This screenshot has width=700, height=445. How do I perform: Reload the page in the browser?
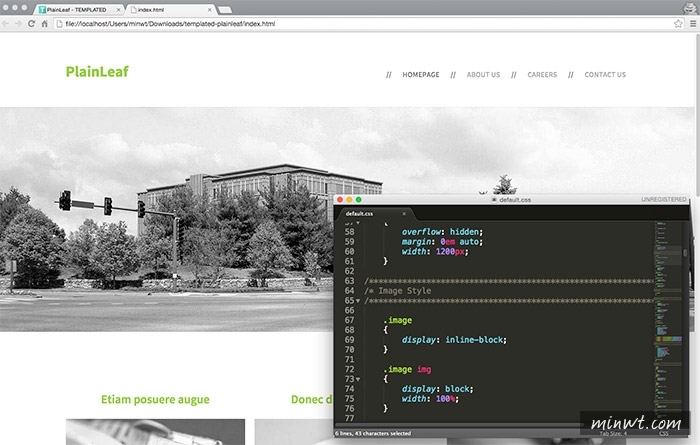32,23
